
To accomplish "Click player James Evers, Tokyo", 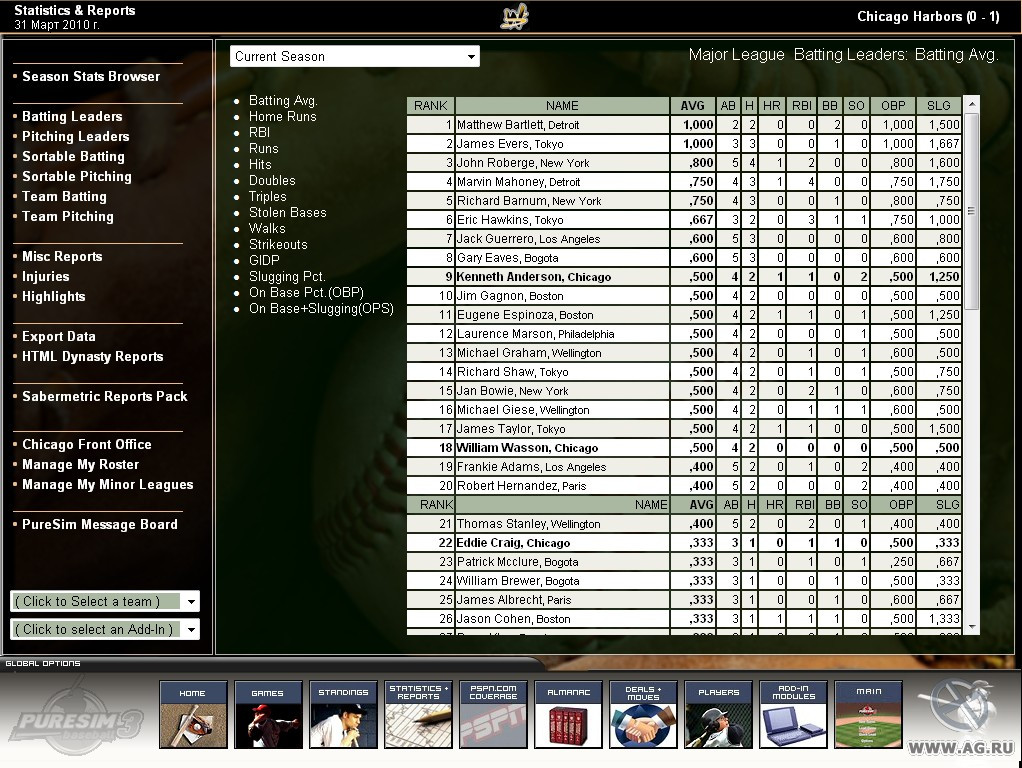I will coord(510,143).
